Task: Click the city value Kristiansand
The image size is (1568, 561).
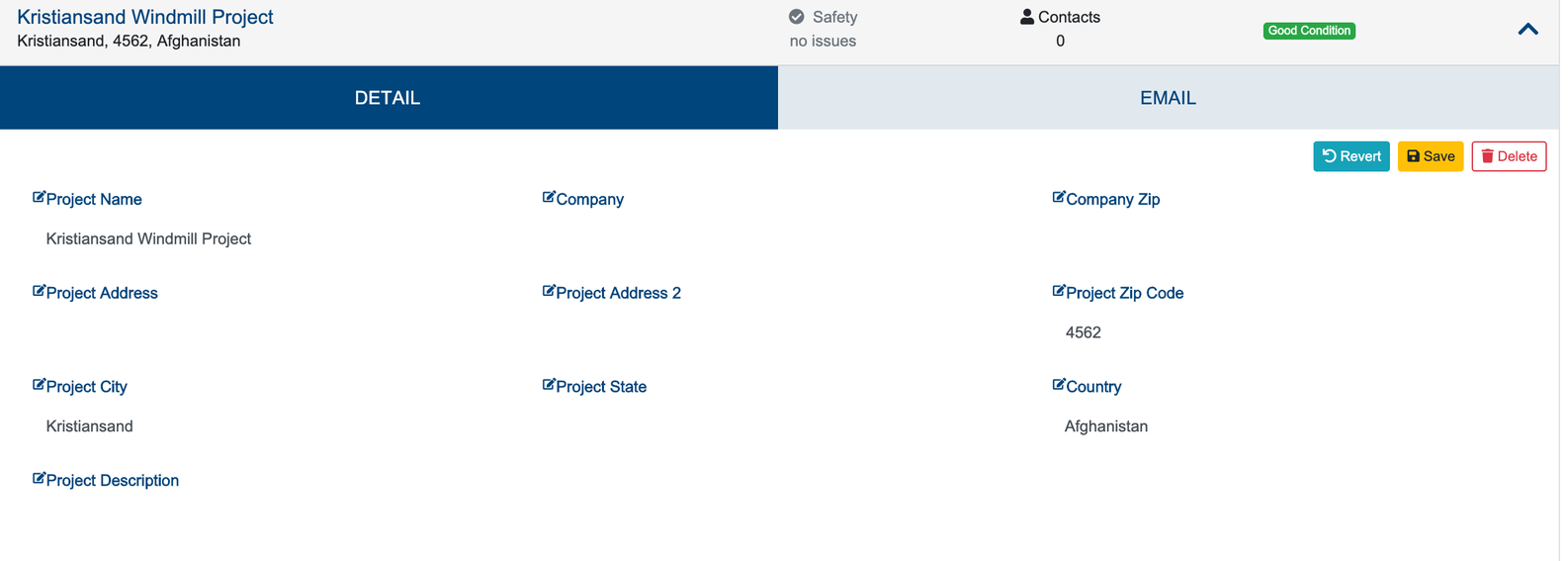Action: [x=90, y=426]
